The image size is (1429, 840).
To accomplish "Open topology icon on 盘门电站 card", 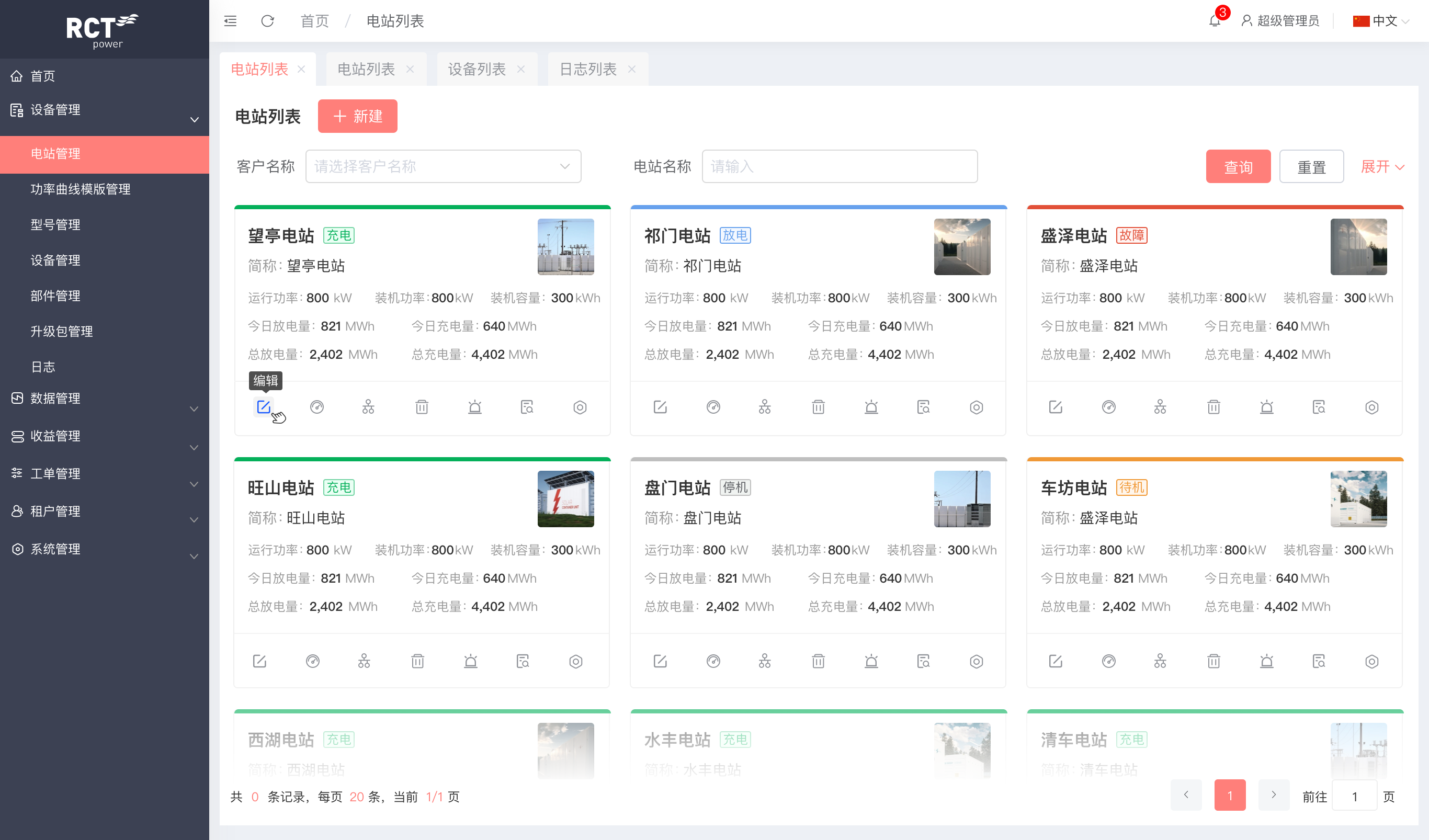I will 765,661.
